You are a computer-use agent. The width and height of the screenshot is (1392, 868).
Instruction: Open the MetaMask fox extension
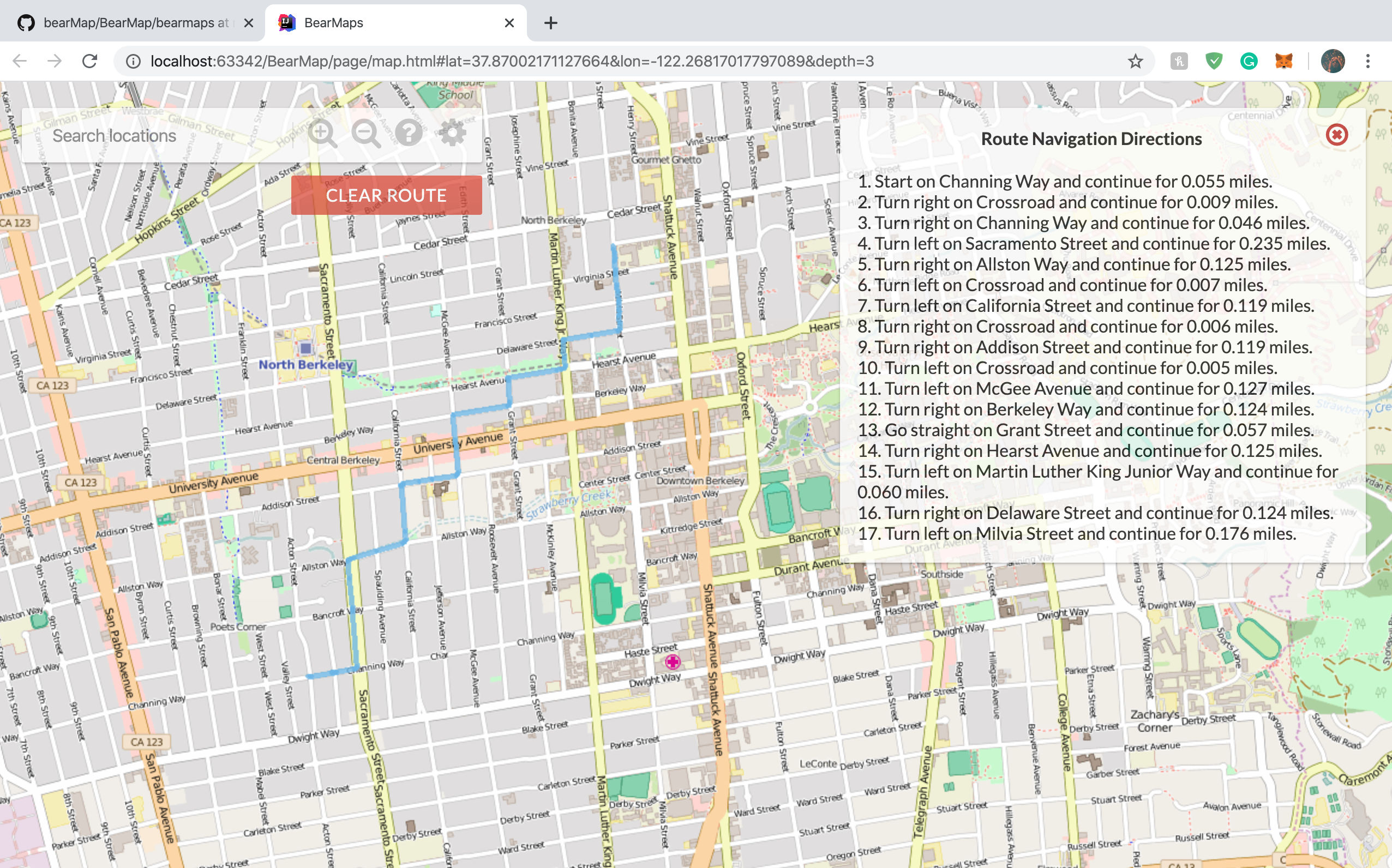point(1283,61)
